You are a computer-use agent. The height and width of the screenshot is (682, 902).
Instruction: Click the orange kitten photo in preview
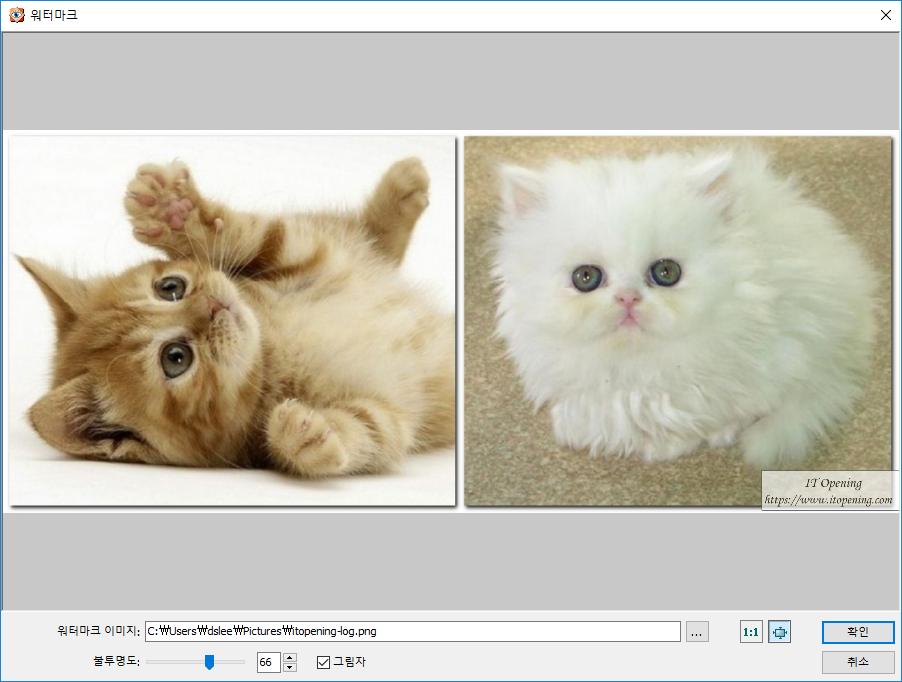point(232,320)
